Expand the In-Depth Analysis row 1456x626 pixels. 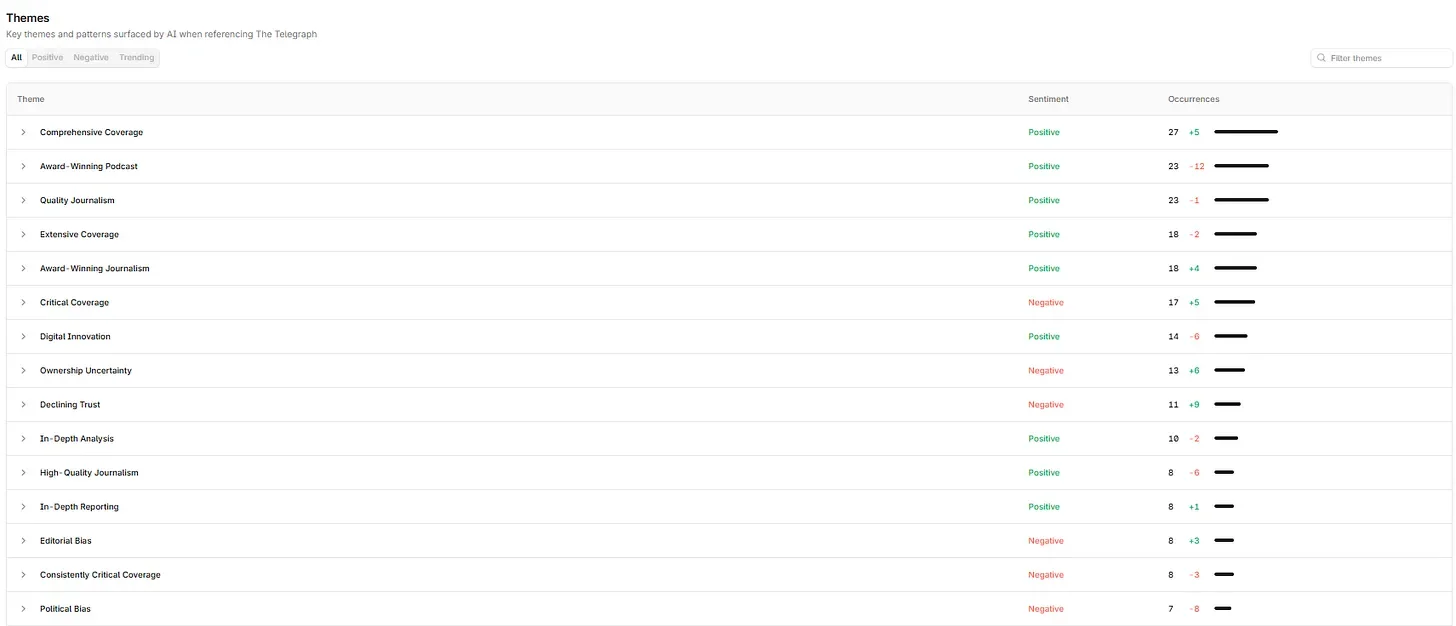pos(24,438)
